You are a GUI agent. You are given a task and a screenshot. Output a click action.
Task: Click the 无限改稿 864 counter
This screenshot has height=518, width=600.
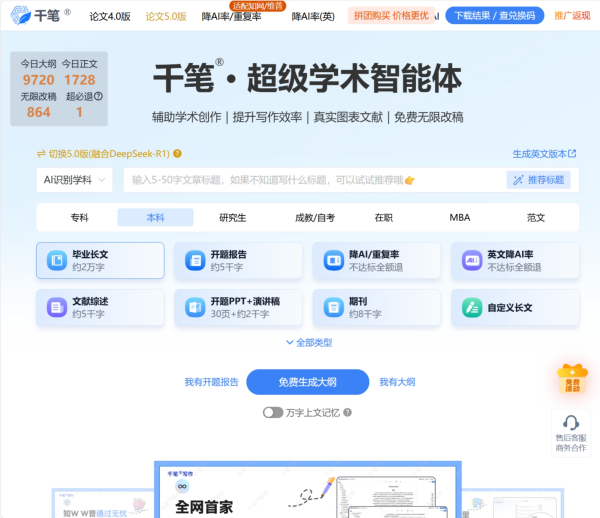39,106
